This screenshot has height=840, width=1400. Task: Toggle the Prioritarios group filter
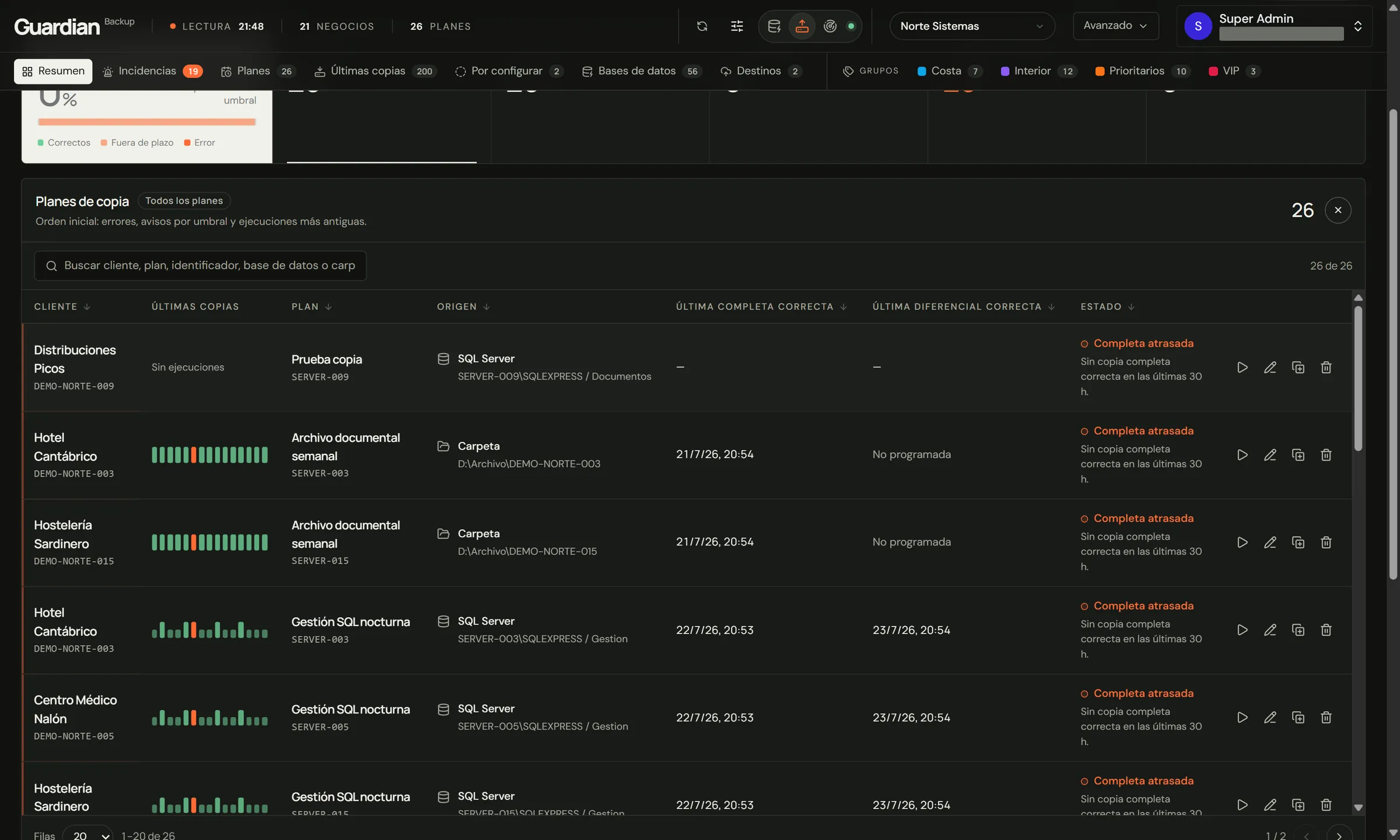tap(1143, 71)
